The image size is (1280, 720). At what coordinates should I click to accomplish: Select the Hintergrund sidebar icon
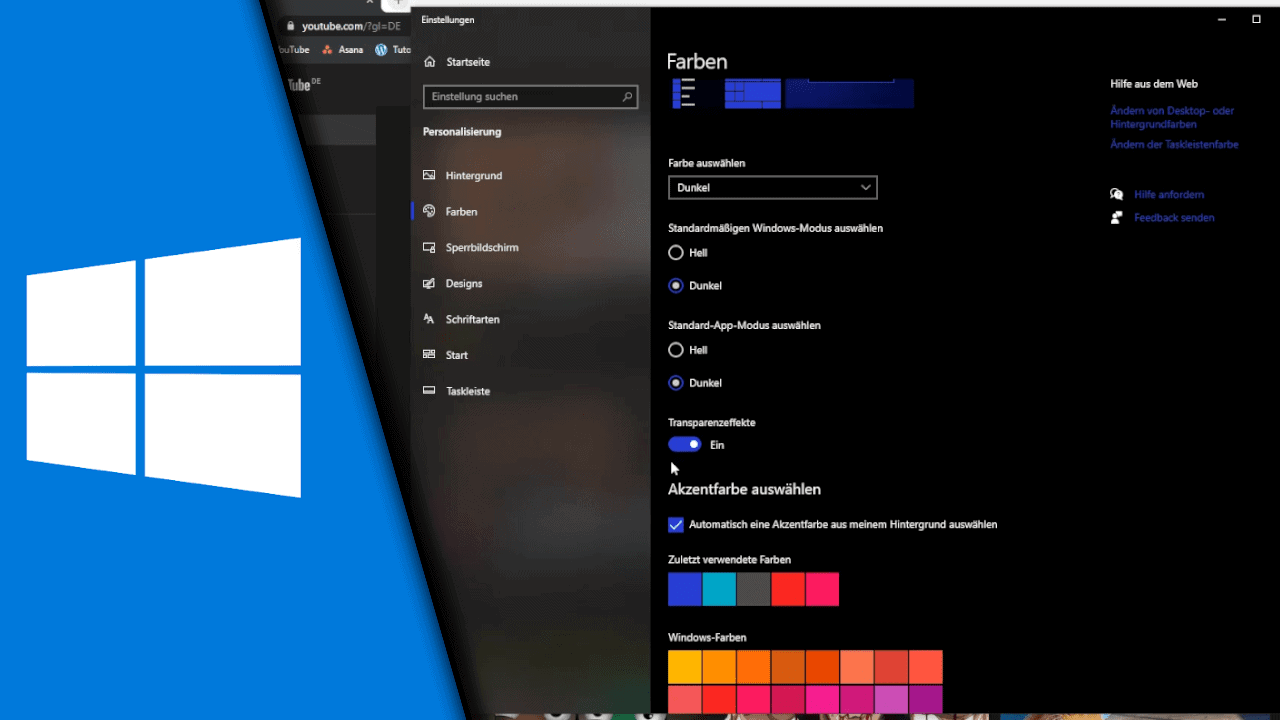429,175
